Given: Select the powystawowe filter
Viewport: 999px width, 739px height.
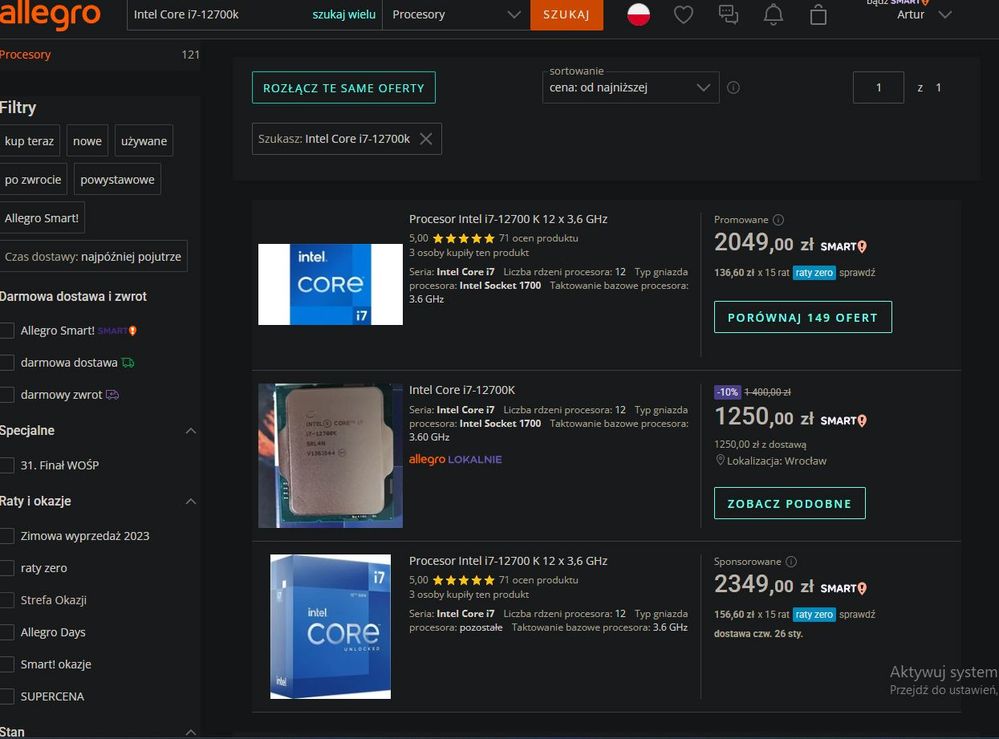Looking at the screenshot, I should click(x=117, y=180).
